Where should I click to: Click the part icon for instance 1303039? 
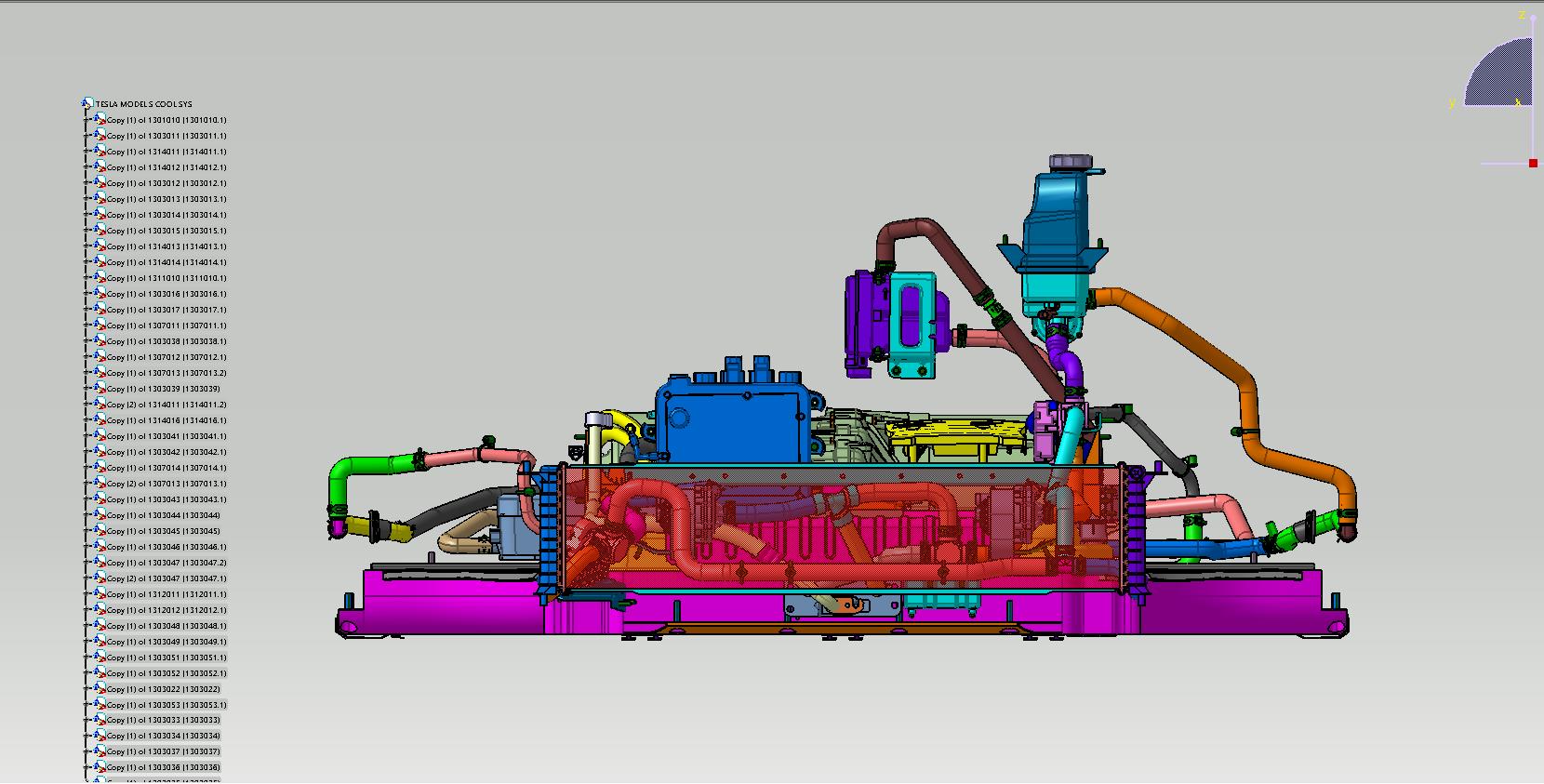click(x=100, y=388)
